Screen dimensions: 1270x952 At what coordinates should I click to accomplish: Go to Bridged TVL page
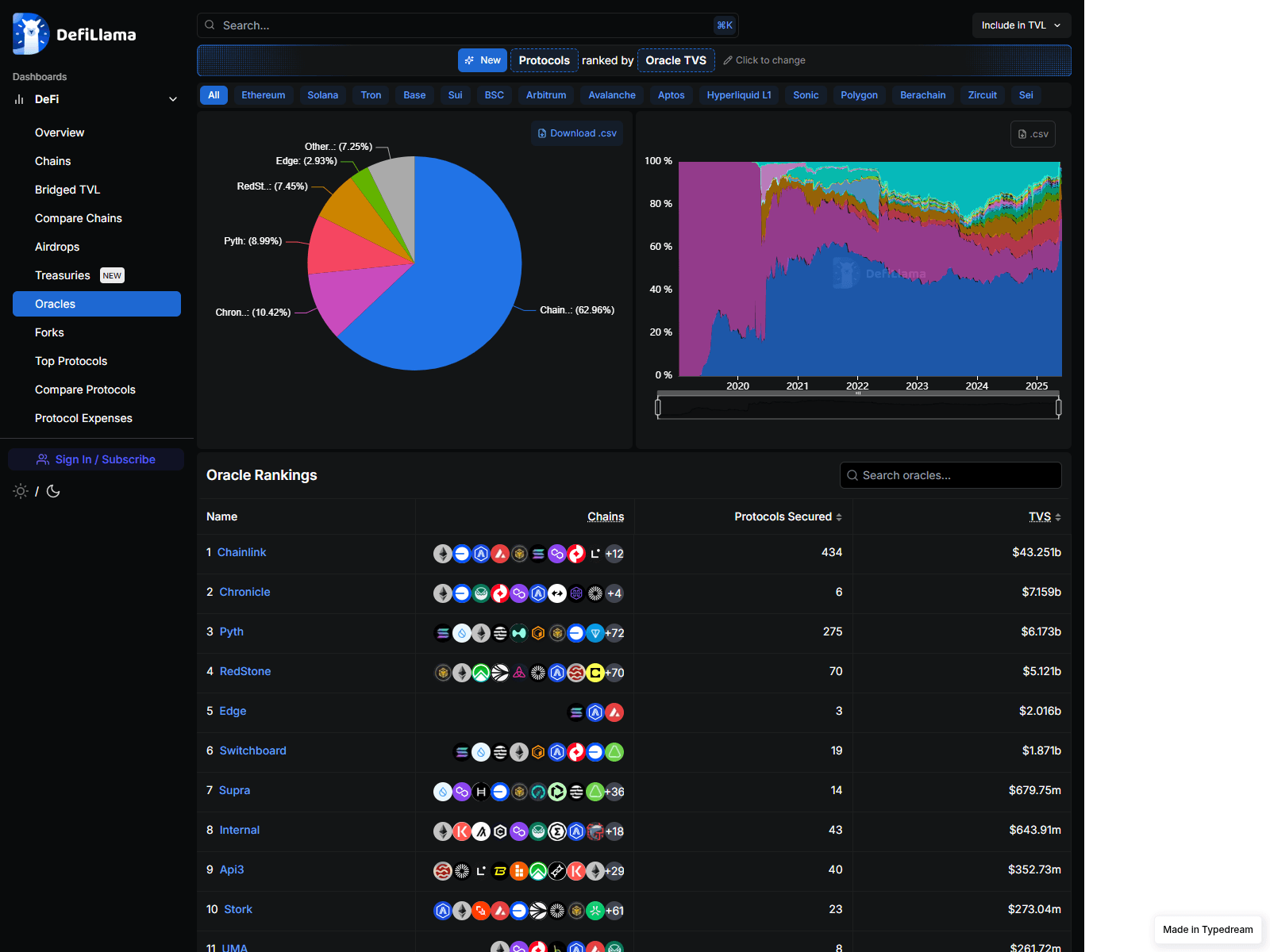[67, 190]
